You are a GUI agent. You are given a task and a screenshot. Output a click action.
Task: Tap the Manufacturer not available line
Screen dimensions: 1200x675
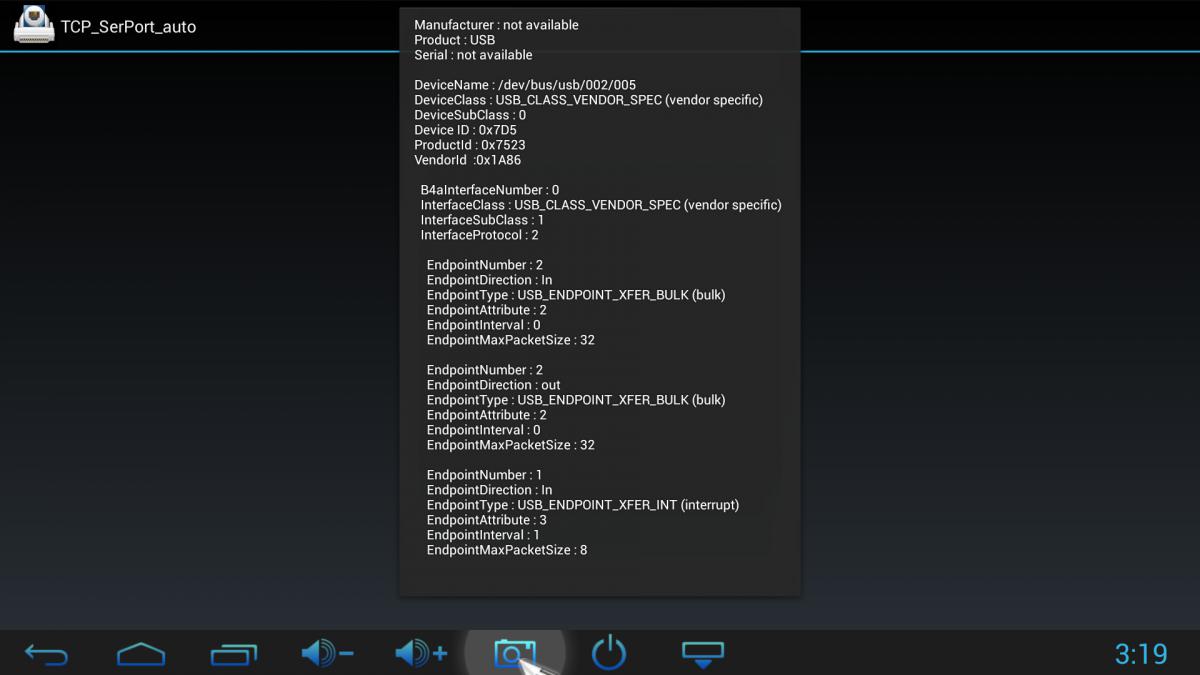point(496,25)
